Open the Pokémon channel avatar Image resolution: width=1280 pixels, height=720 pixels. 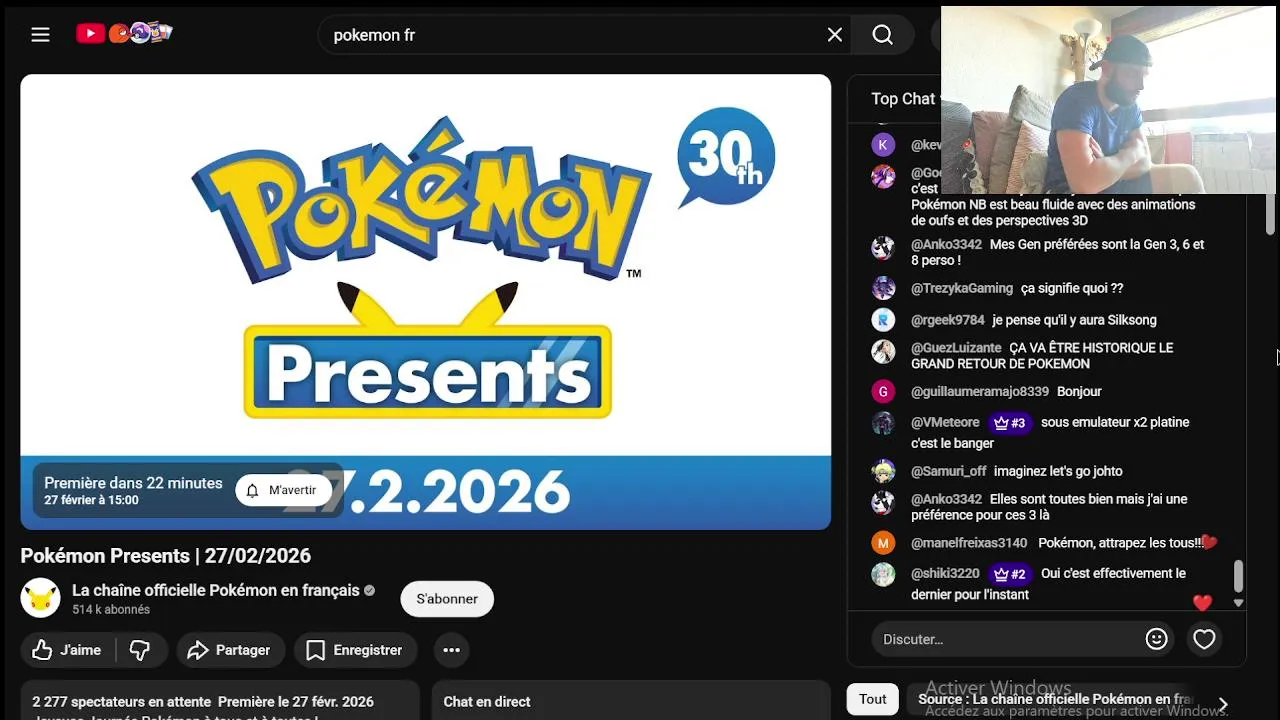tap(41, 598)
